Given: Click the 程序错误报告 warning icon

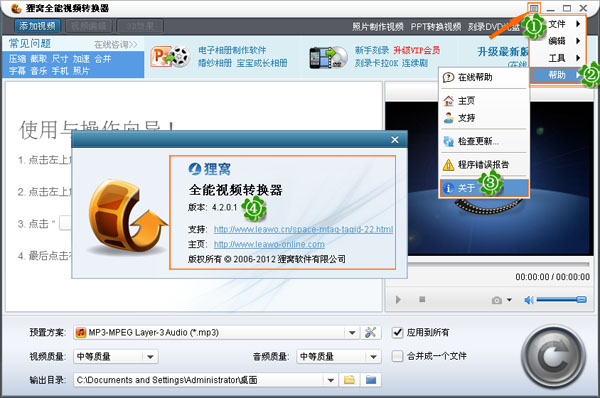Looking at the screenshot, I should [x=448, y=165].
